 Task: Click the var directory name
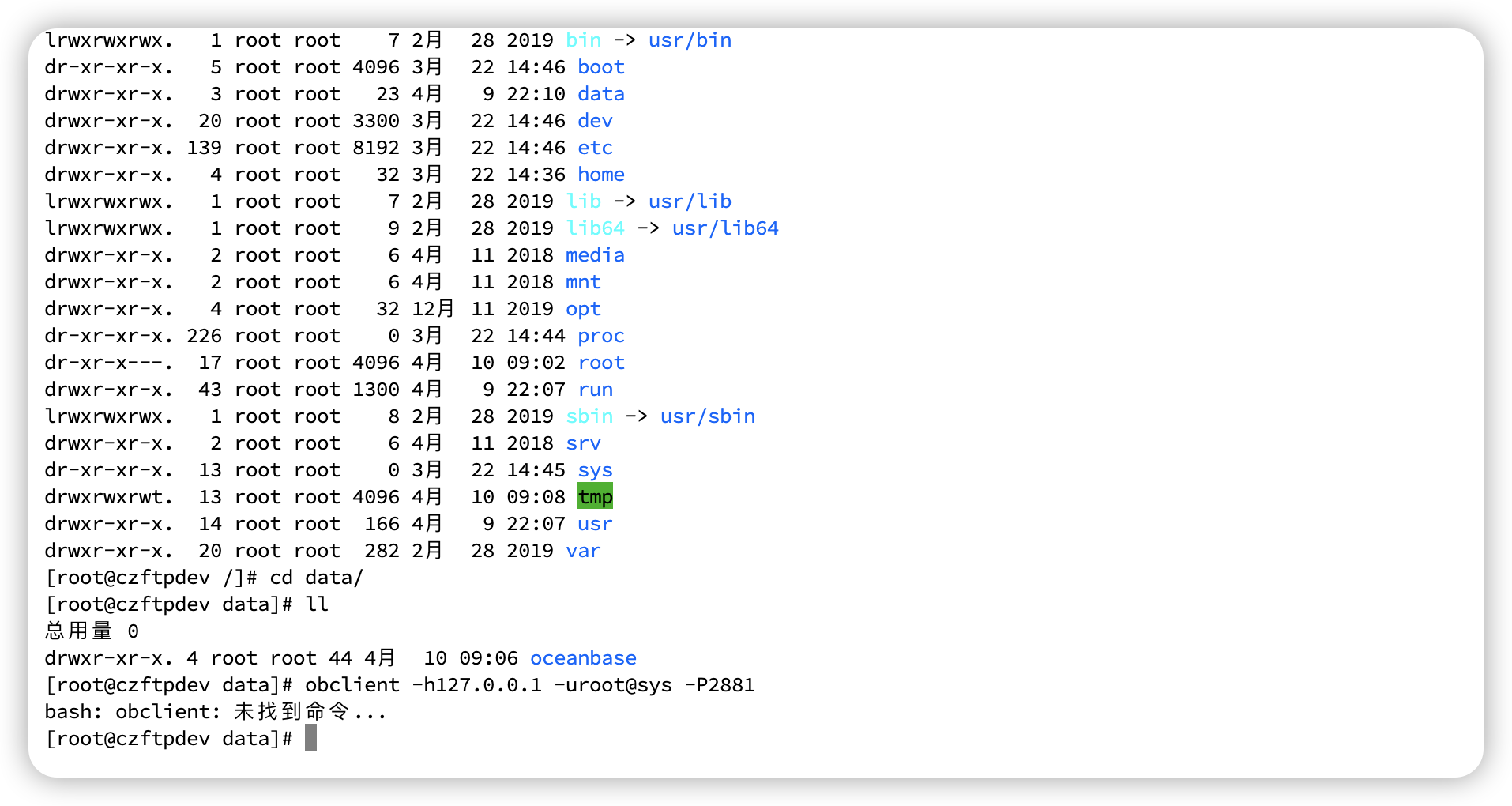point(583,551)
